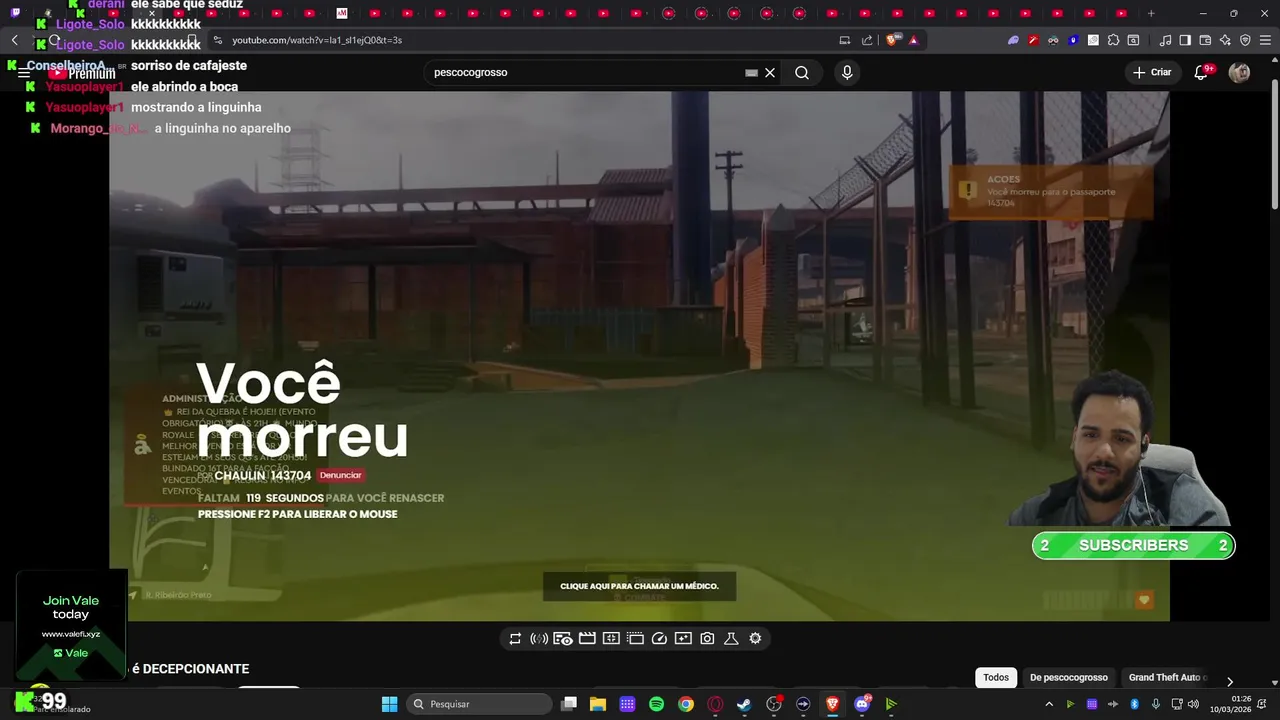1280x720 pixels.
Task: Click the speedometer playback speed icon
Action: click(659, 638)
